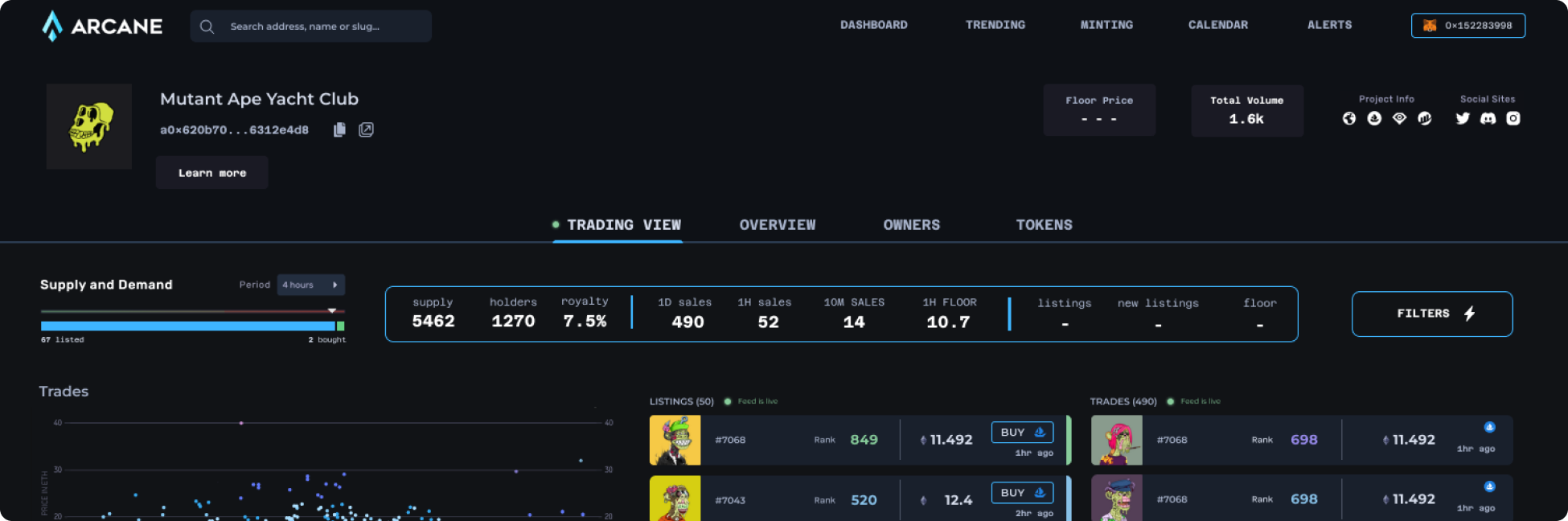Click the OpenSea badge on the blue-cap ape trade
This screenshot has width=1568, height=521.
(x=1489, y=486)
